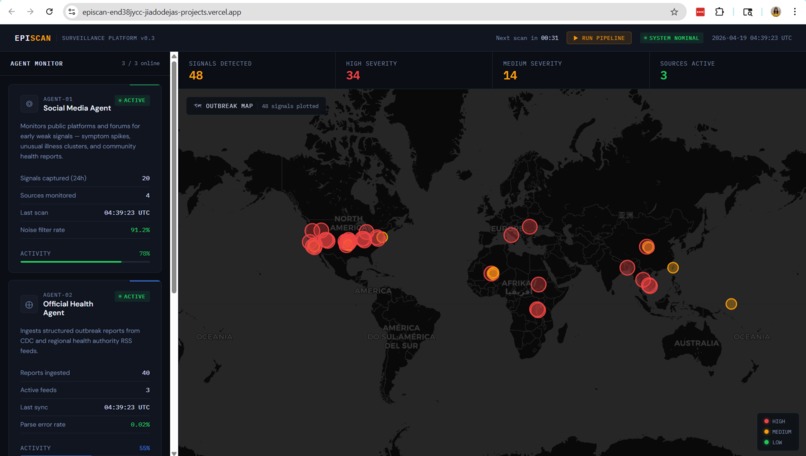Screen dimensions: 806x456
Task: Click the SIGNALS DETECTED 48 stat
Action: point(257,70)
